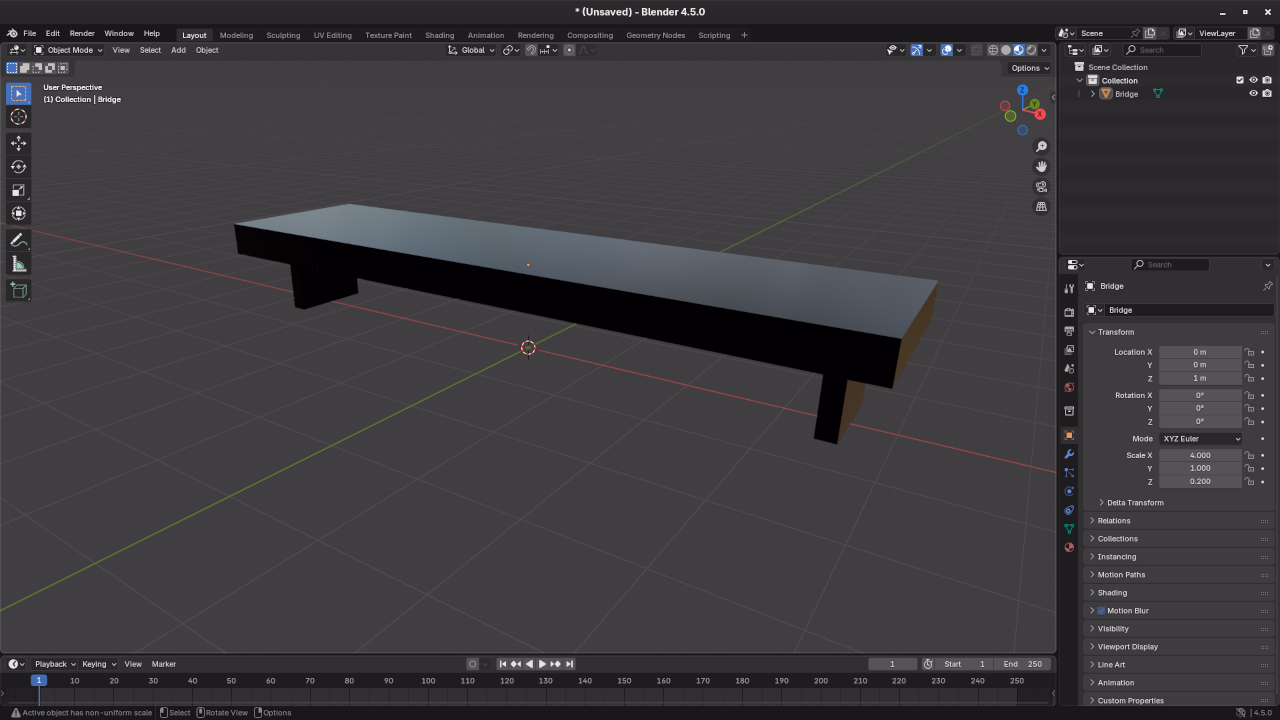Open the File menu
Image resolution: width=1280 pixels, height=720 pixels.
coord(30,33)
